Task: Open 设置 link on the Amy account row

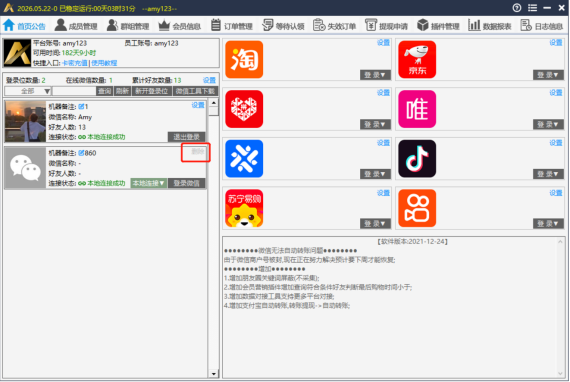Action: tap(198, 105)
